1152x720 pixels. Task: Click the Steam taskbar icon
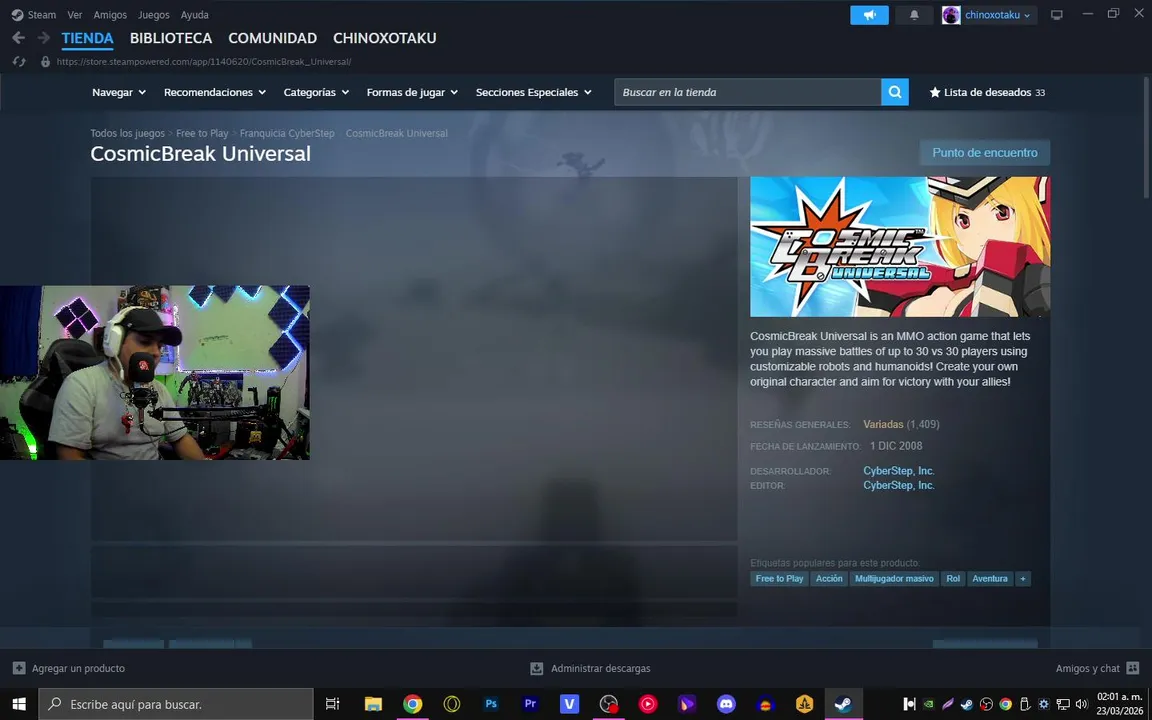(843, 704)
